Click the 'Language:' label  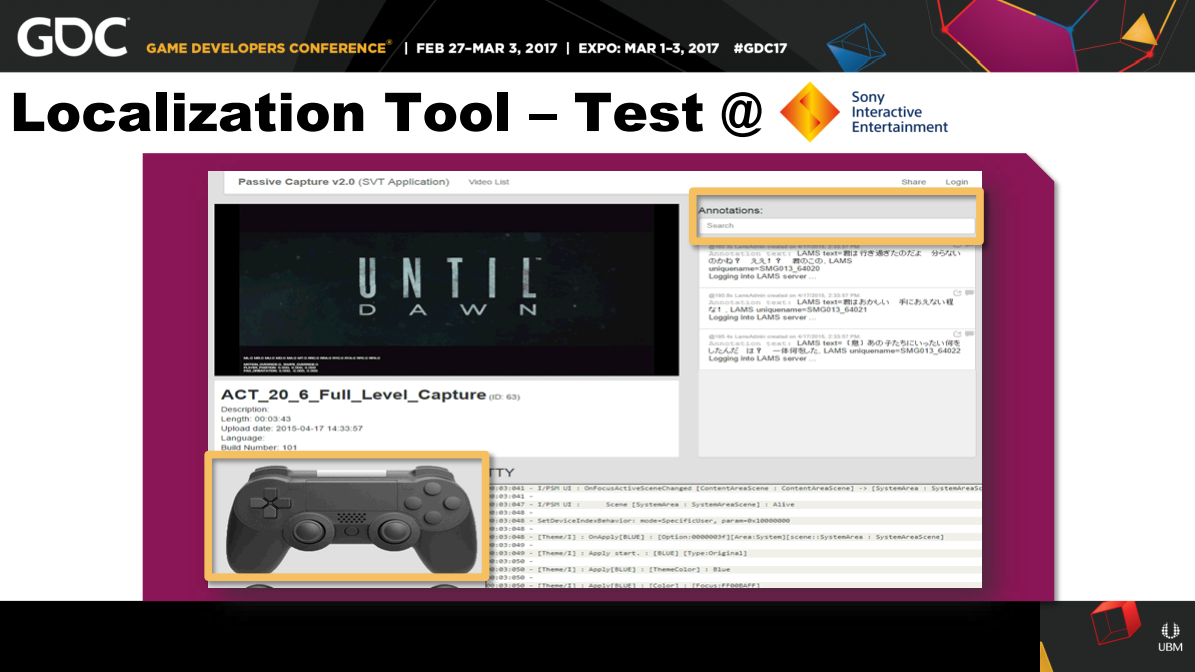[242, 438]
